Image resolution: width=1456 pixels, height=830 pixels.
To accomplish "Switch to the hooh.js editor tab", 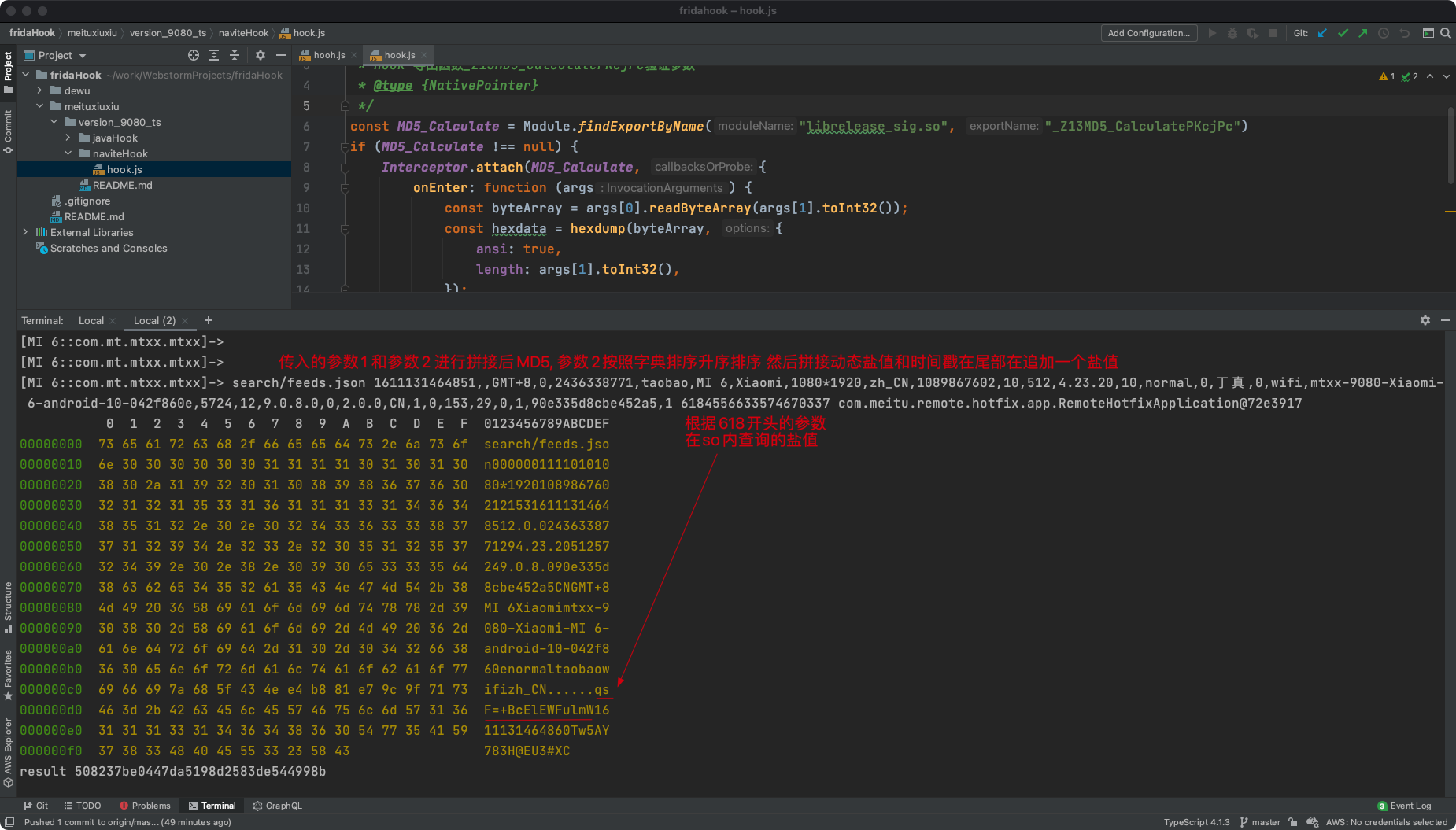I will click(329, 55).
